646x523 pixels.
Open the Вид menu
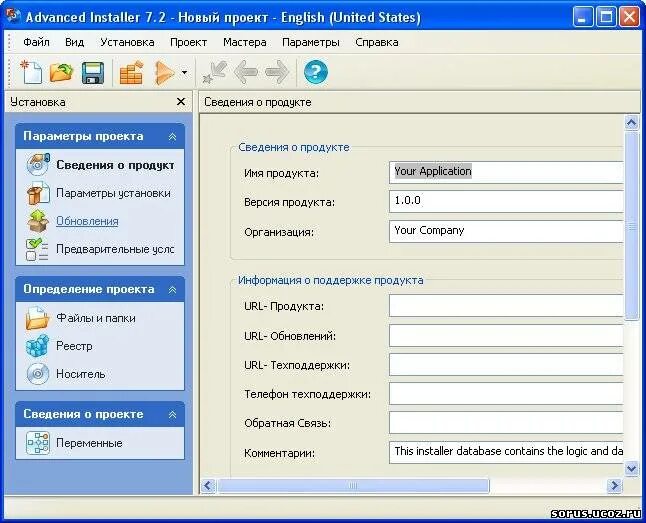pyautogui.click(x=75, y=42)
